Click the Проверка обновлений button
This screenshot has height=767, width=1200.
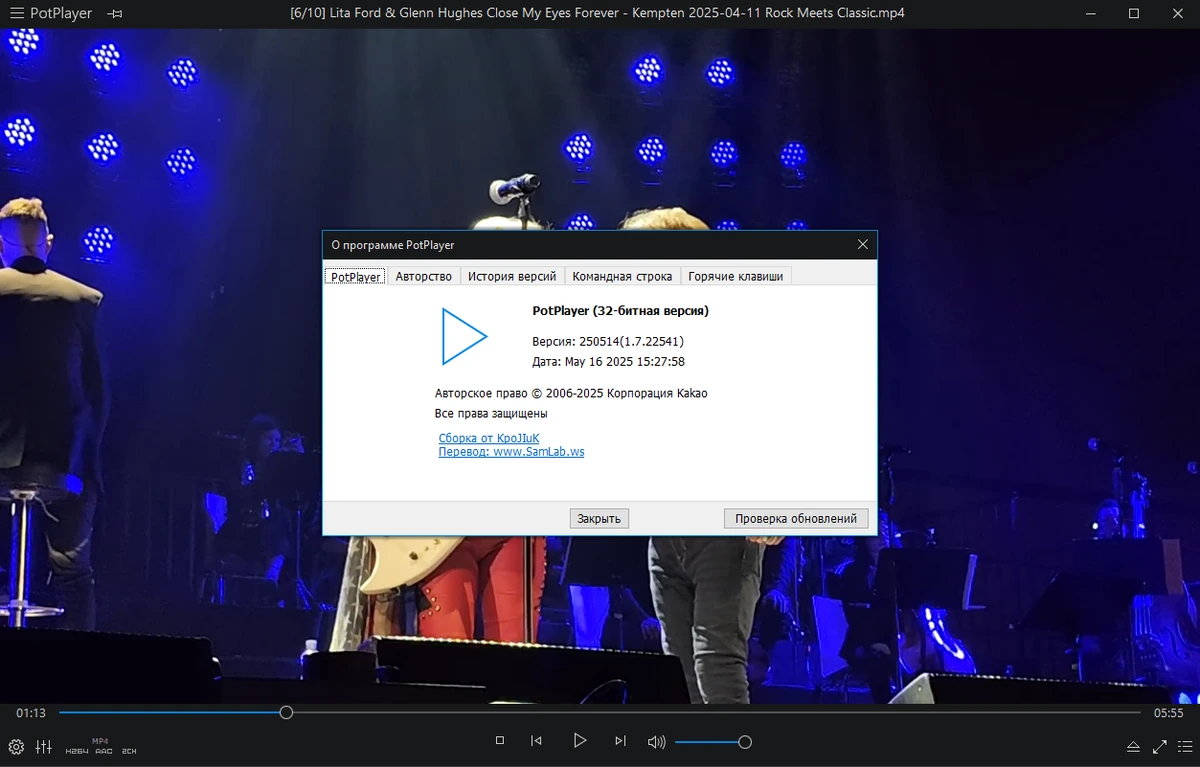(796, 518)
